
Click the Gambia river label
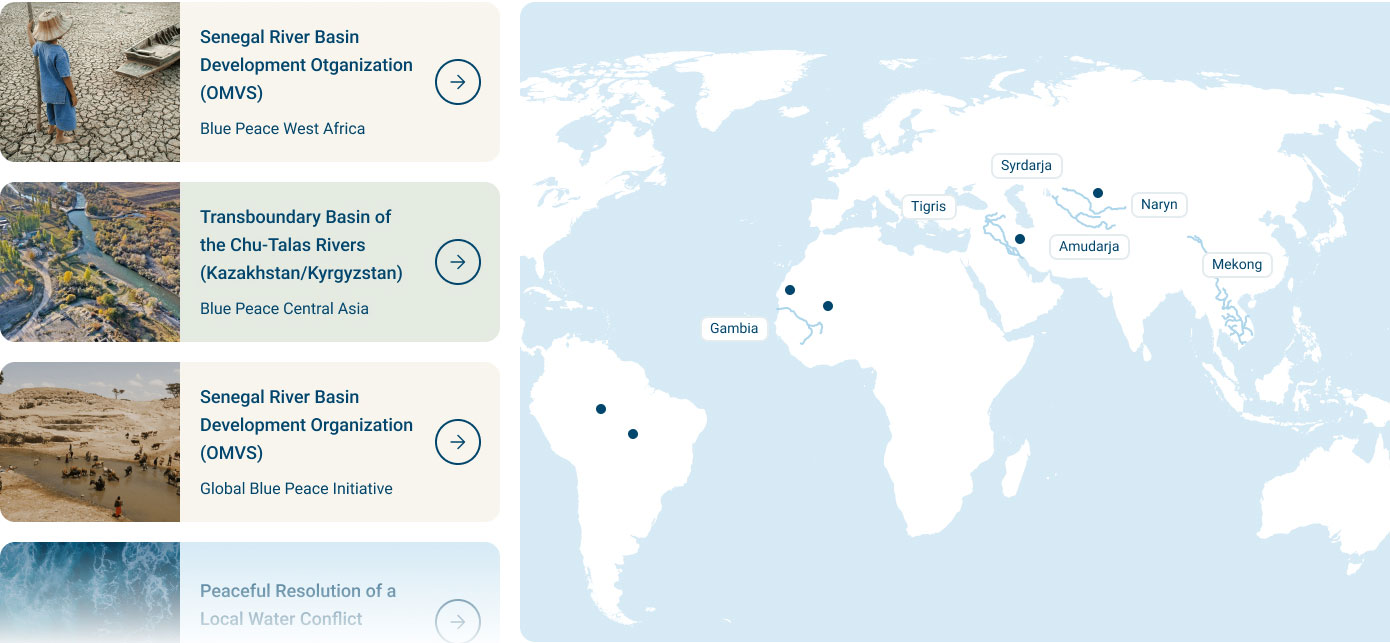tap(734, 328)
